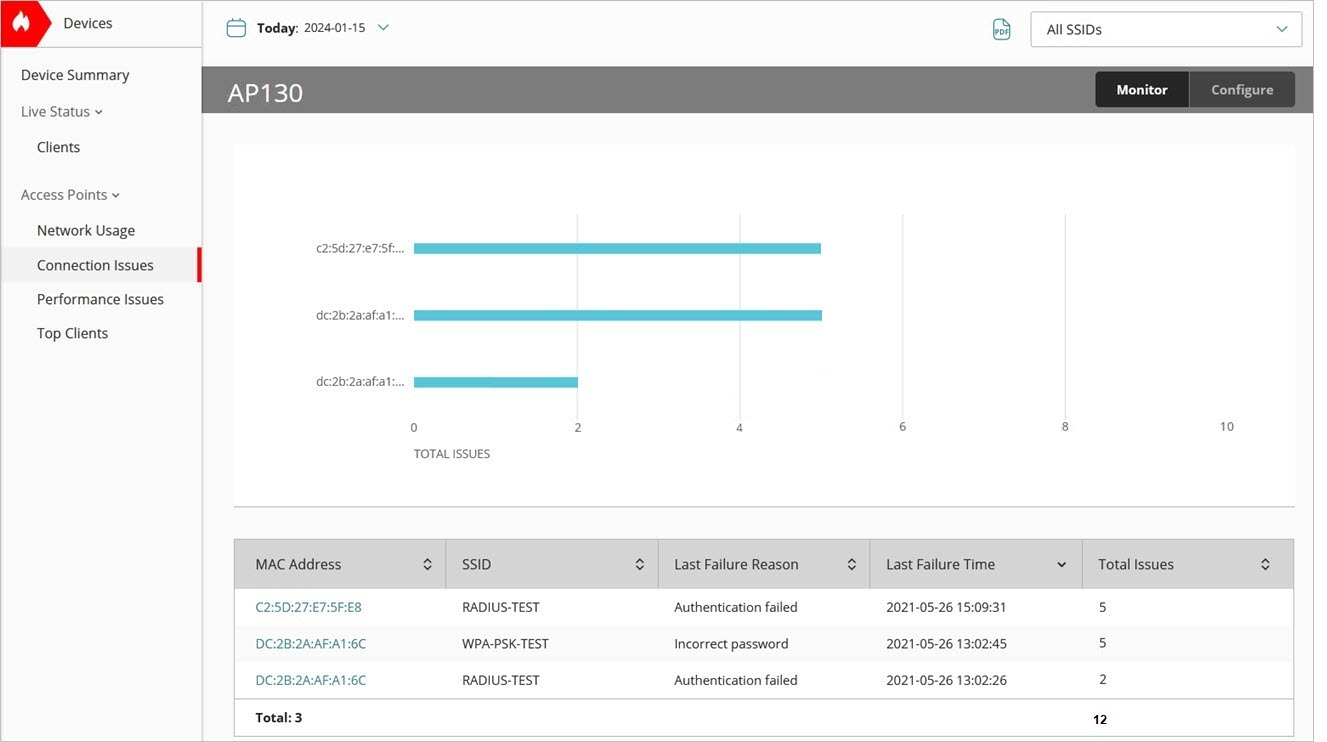Sort table by MAC Address column

(x=429, y=563)
